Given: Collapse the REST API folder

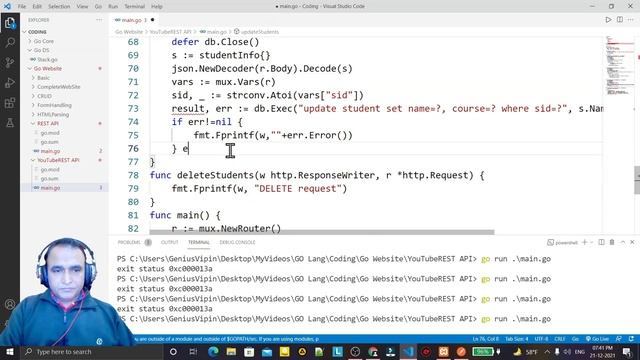Looking at the screenshot, I should tap(48, 123).
